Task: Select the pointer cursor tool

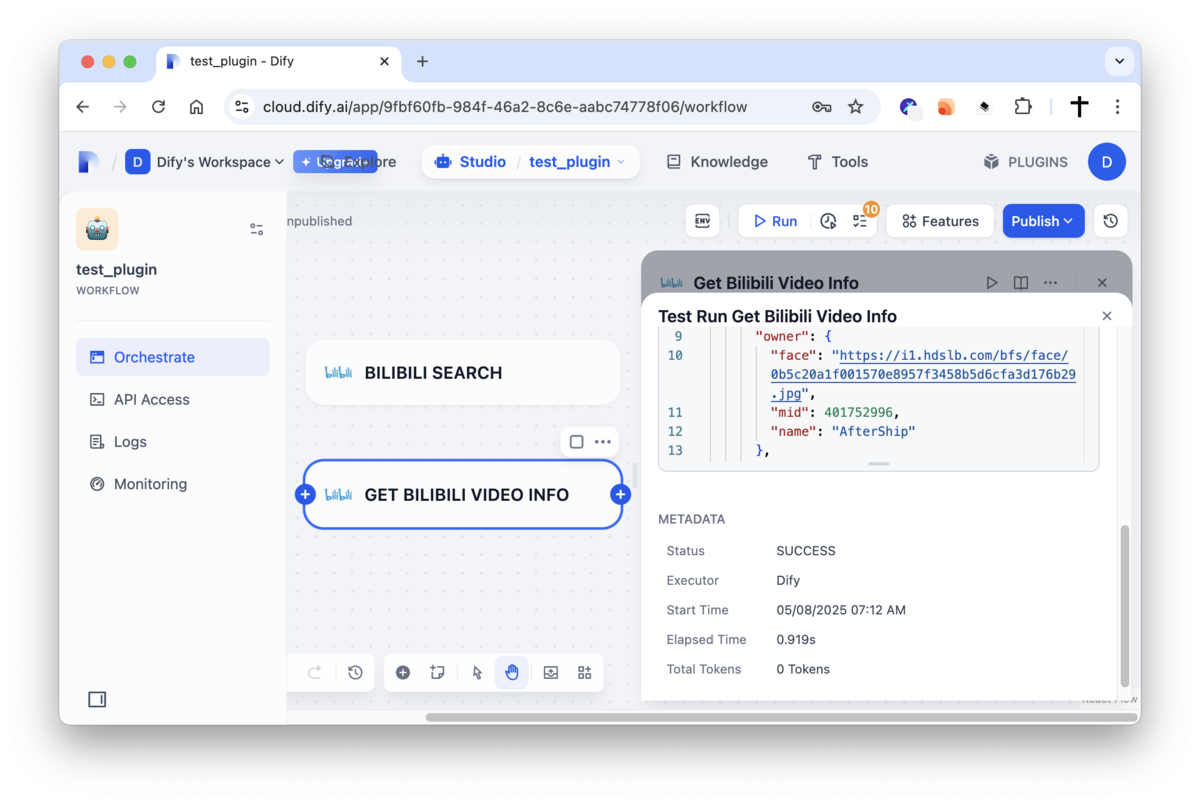Action: (477, 673)
